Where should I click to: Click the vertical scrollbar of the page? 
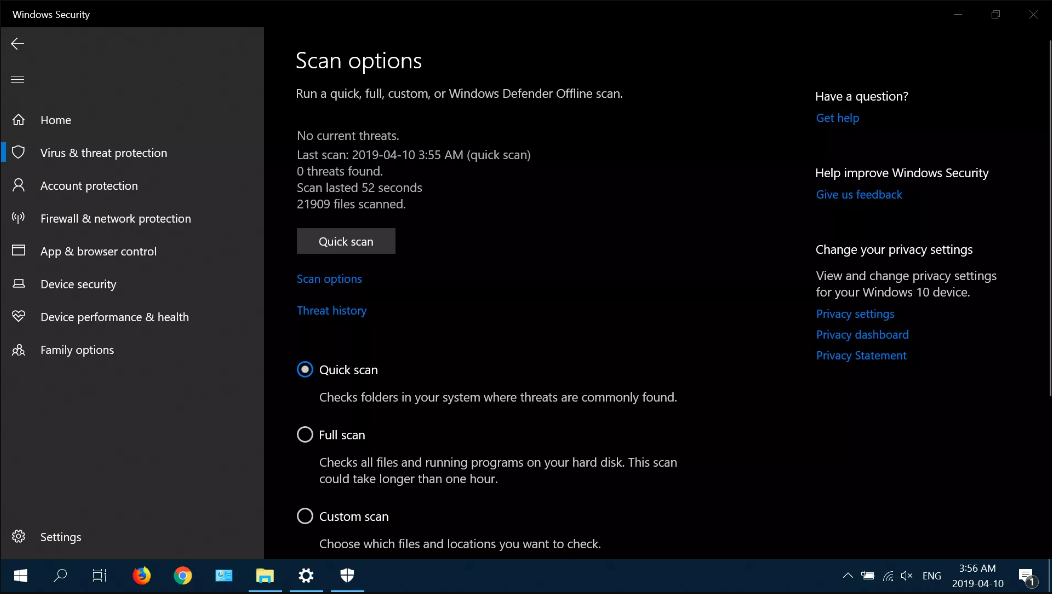pyautogui.click(x=1049, y=218)
